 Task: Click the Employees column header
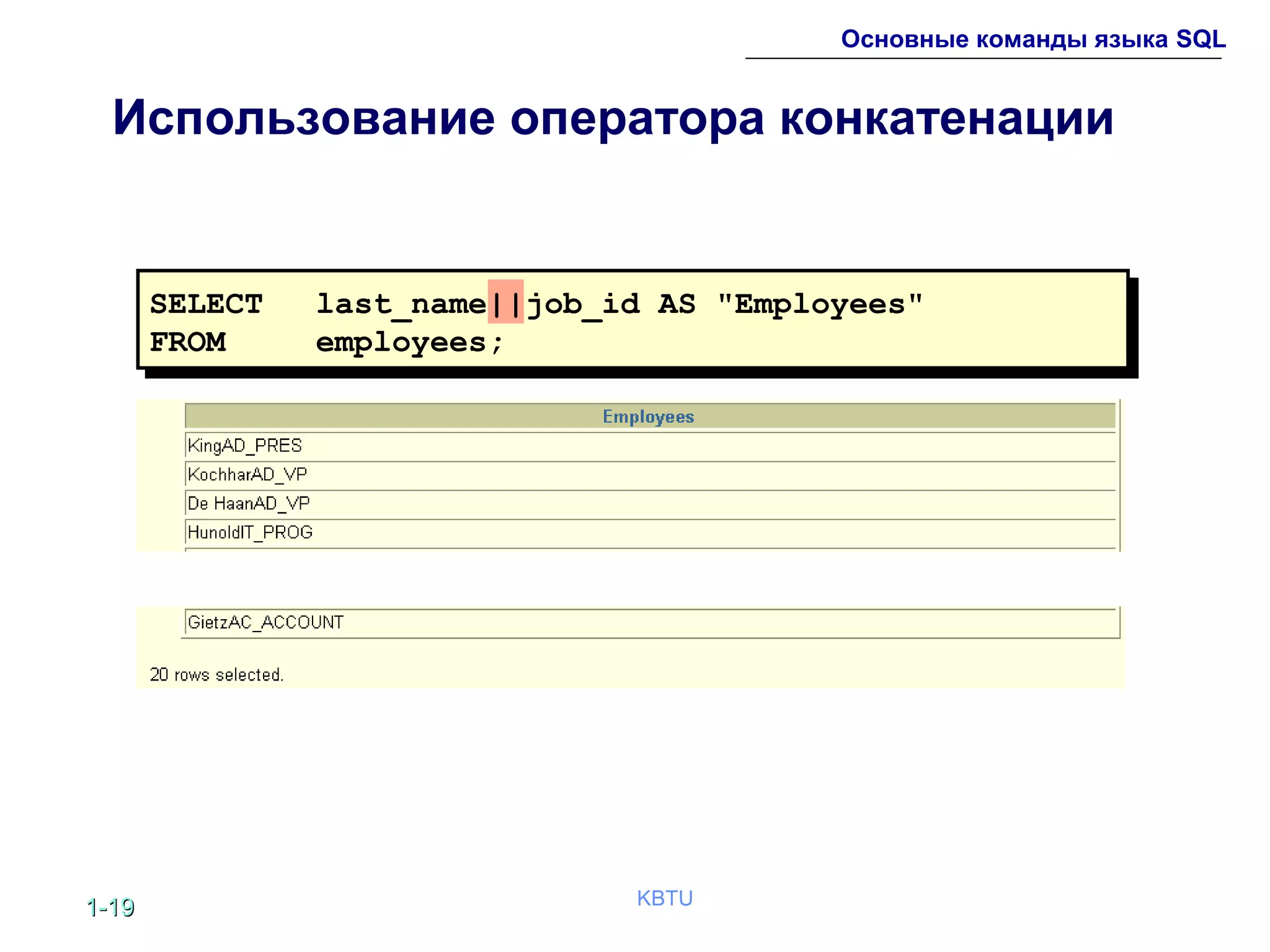pos(650,416)
